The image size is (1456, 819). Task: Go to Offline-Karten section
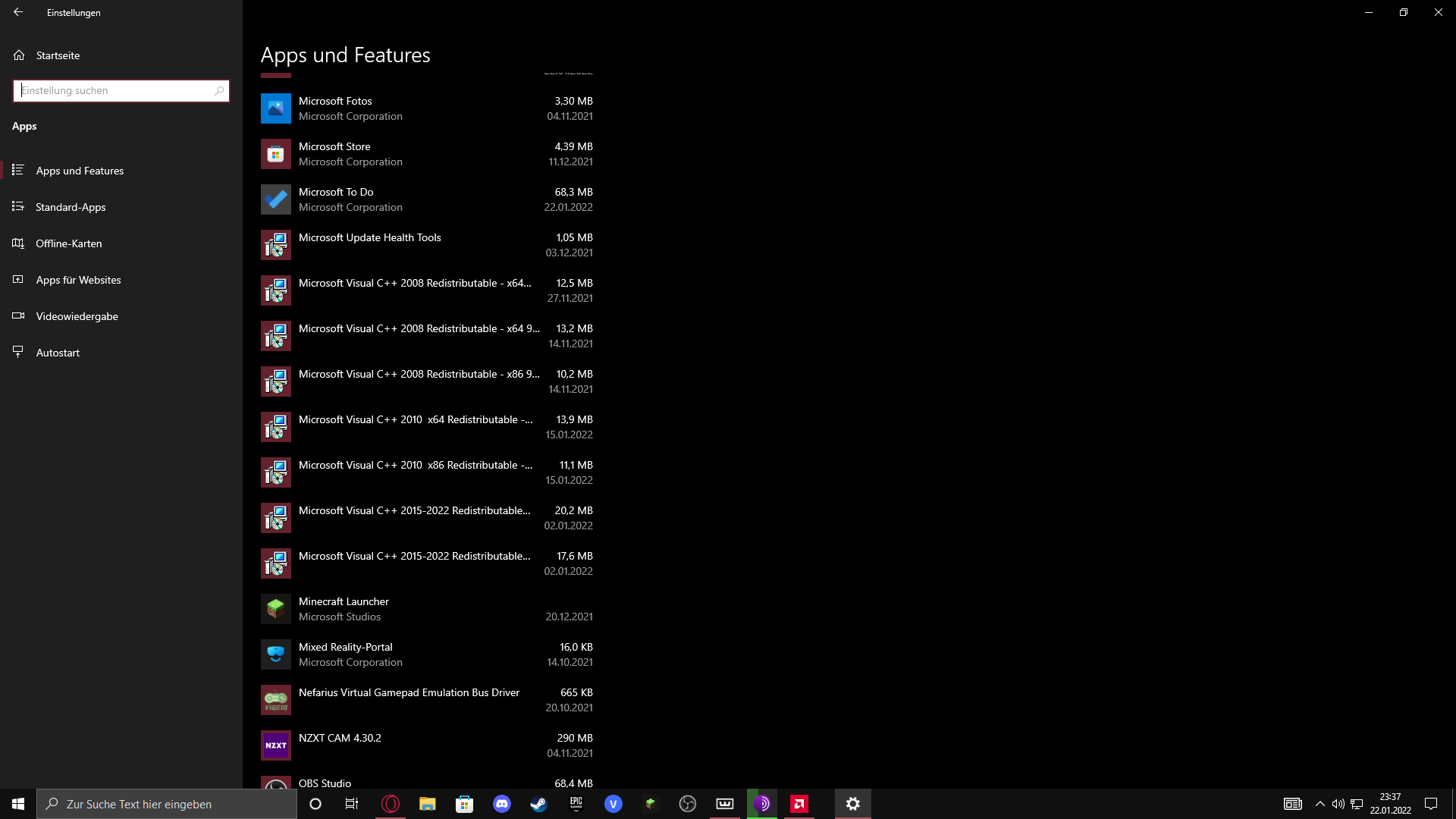[68, 243]
